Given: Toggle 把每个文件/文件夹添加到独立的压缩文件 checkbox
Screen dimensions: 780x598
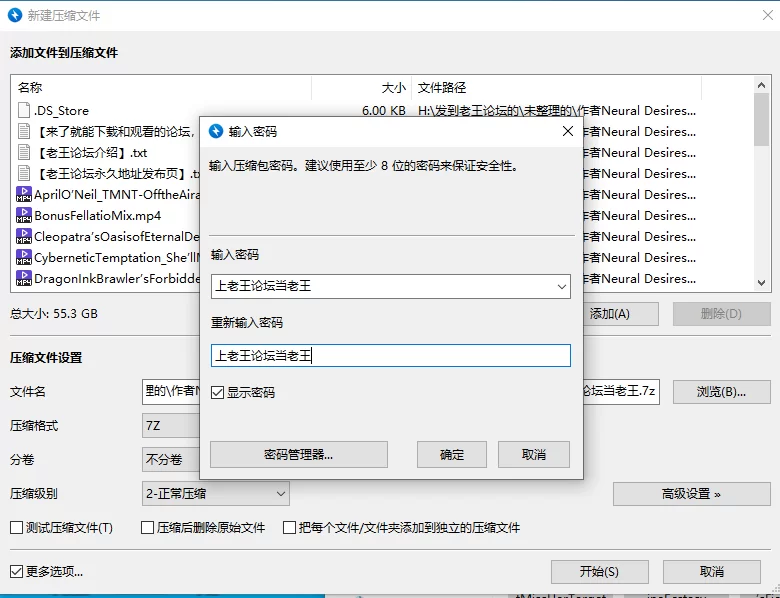Looking at the screenshot, I should point(289,527).
